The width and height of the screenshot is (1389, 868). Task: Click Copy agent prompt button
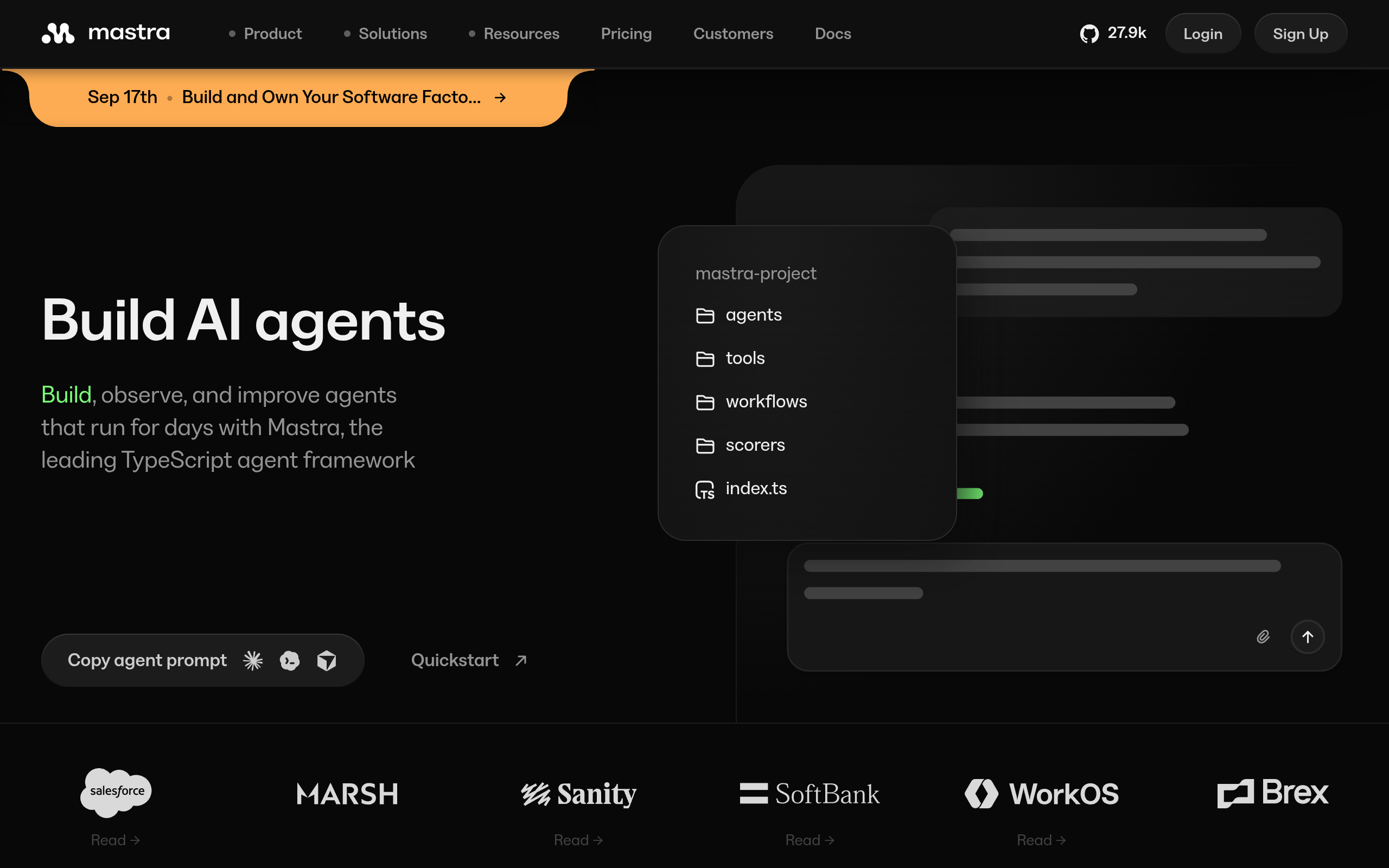click(x=202, y=660)
